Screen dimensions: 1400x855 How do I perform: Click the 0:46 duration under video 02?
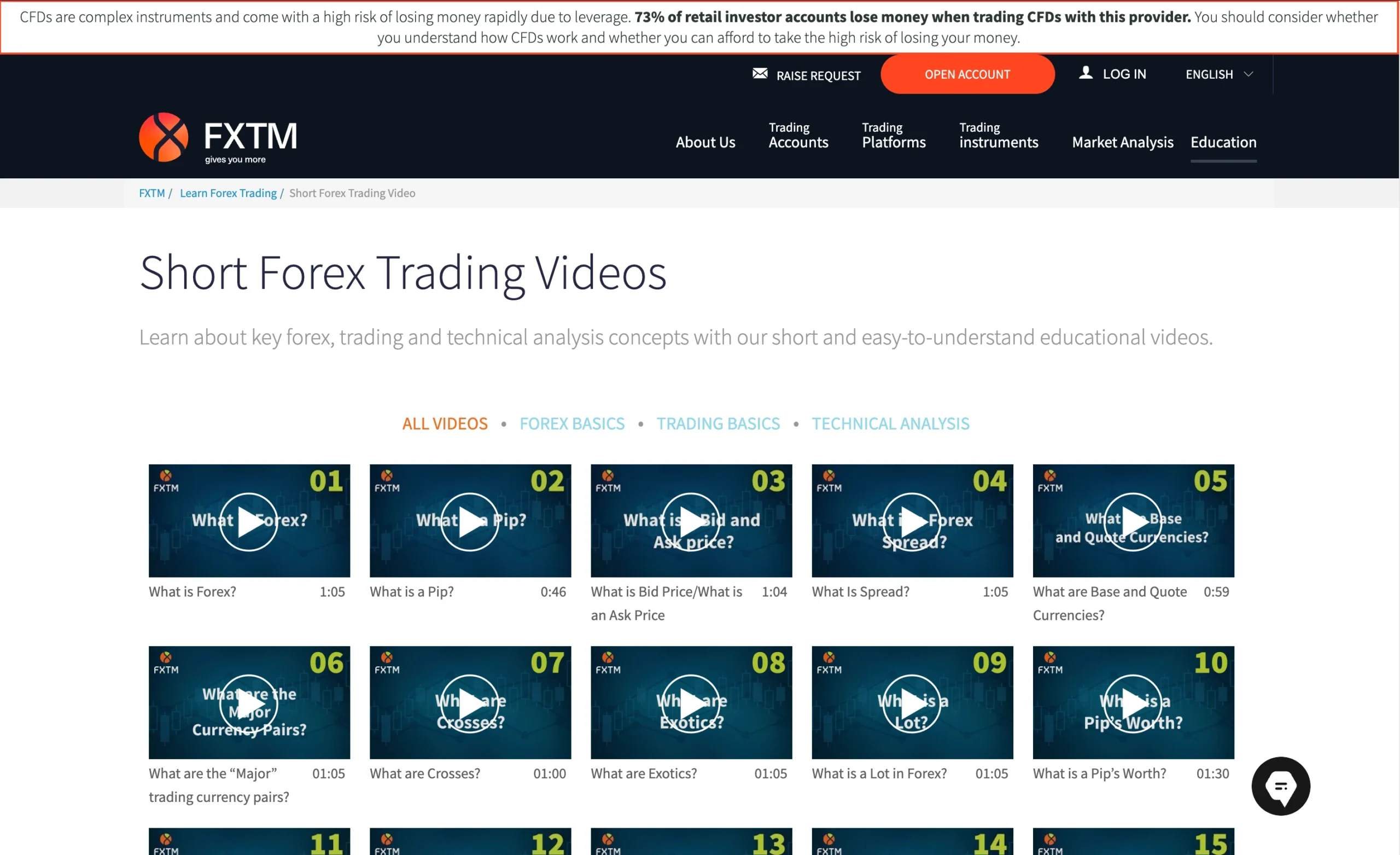[553, 592]
